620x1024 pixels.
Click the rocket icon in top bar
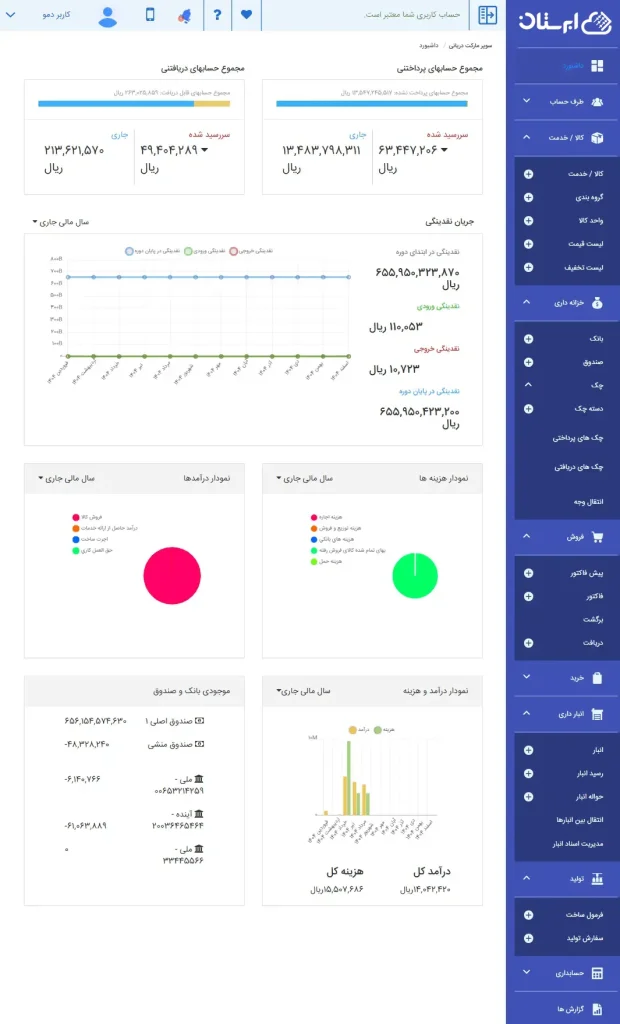[x=184, y=15]
